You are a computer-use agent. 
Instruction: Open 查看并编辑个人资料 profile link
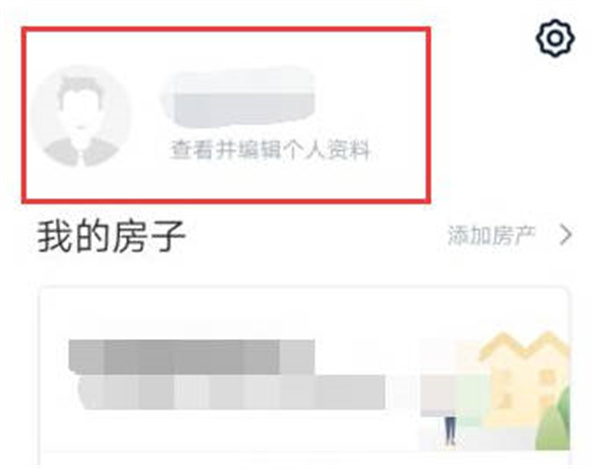pos(271,150)
